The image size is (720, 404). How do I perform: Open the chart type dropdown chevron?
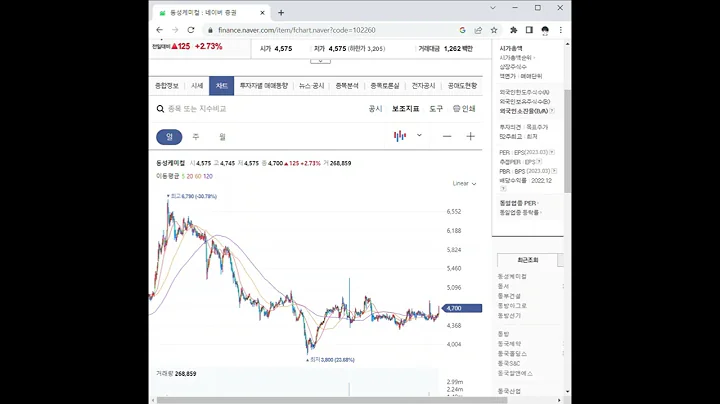pyautogui.click(x=419, y=135)
